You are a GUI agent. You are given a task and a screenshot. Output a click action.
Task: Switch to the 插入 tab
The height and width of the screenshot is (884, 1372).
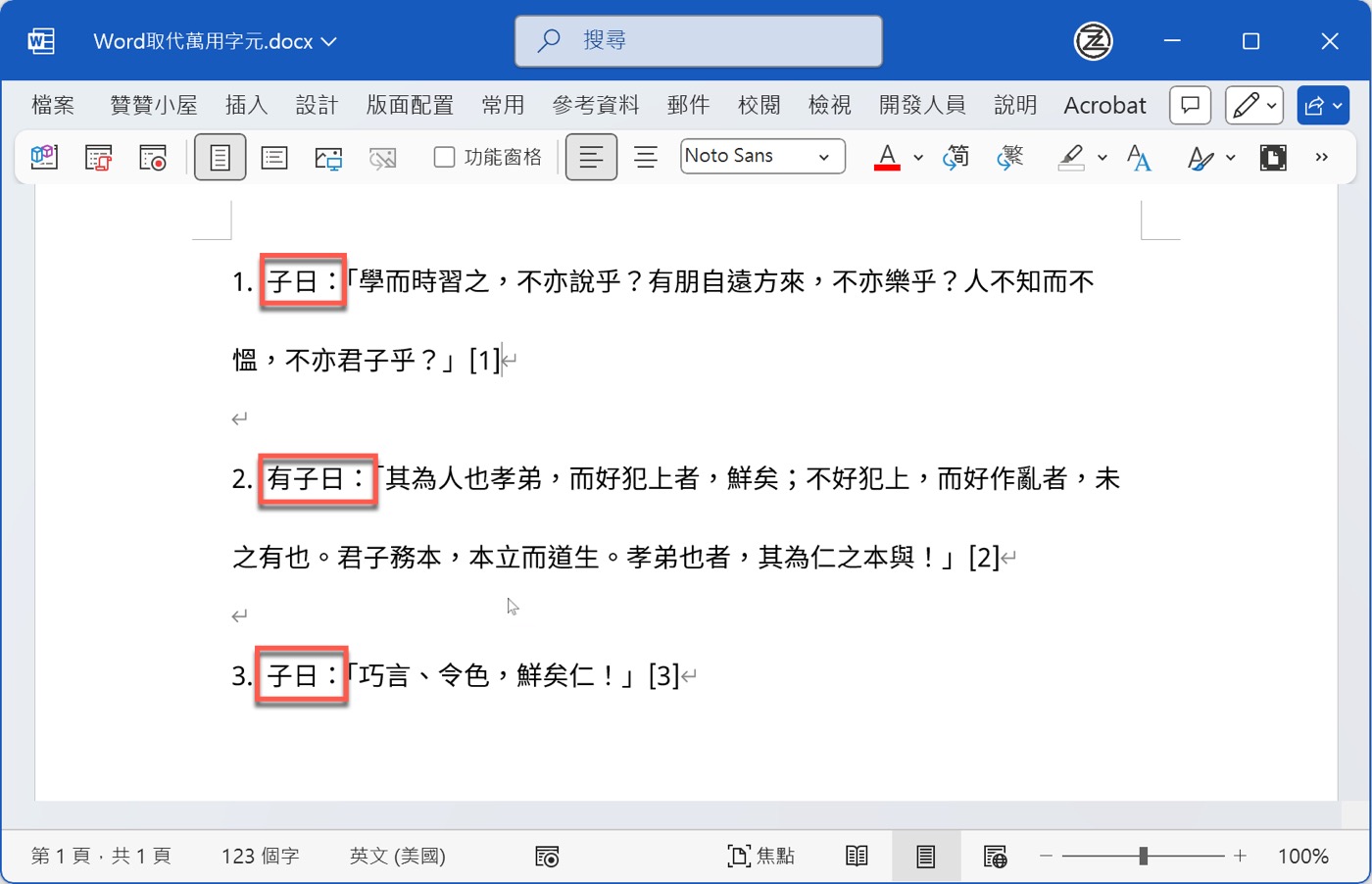pyautogui.click(x=246, y=105)
